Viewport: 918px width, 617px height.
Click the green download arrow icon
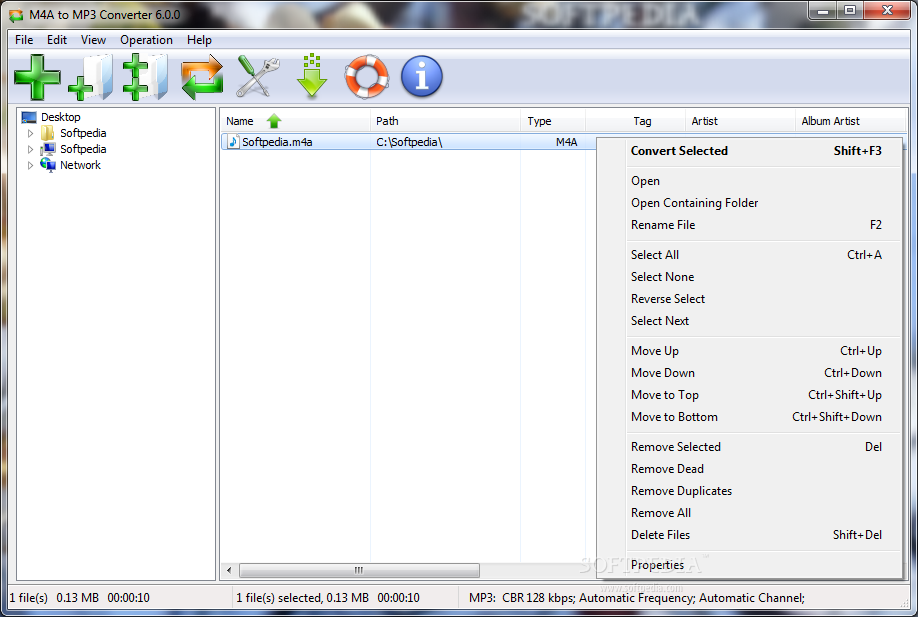(312, 76)
